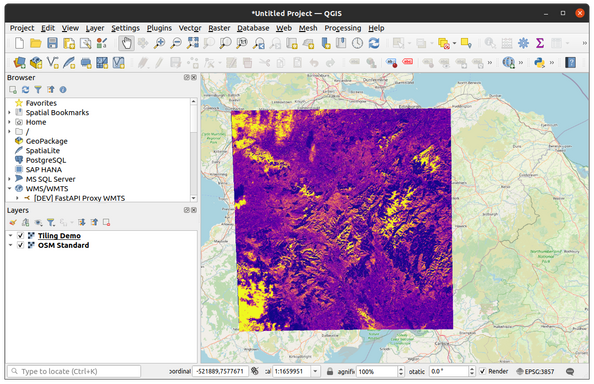This screenshot has width=594, height=384.
Task: Open the Processing Toolbox gear
Action: tap(523, 43)
